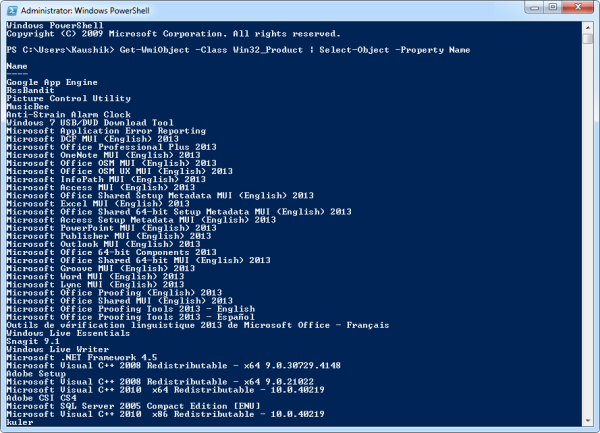Click the Adobe Setup output line

(x=30, y=373)
